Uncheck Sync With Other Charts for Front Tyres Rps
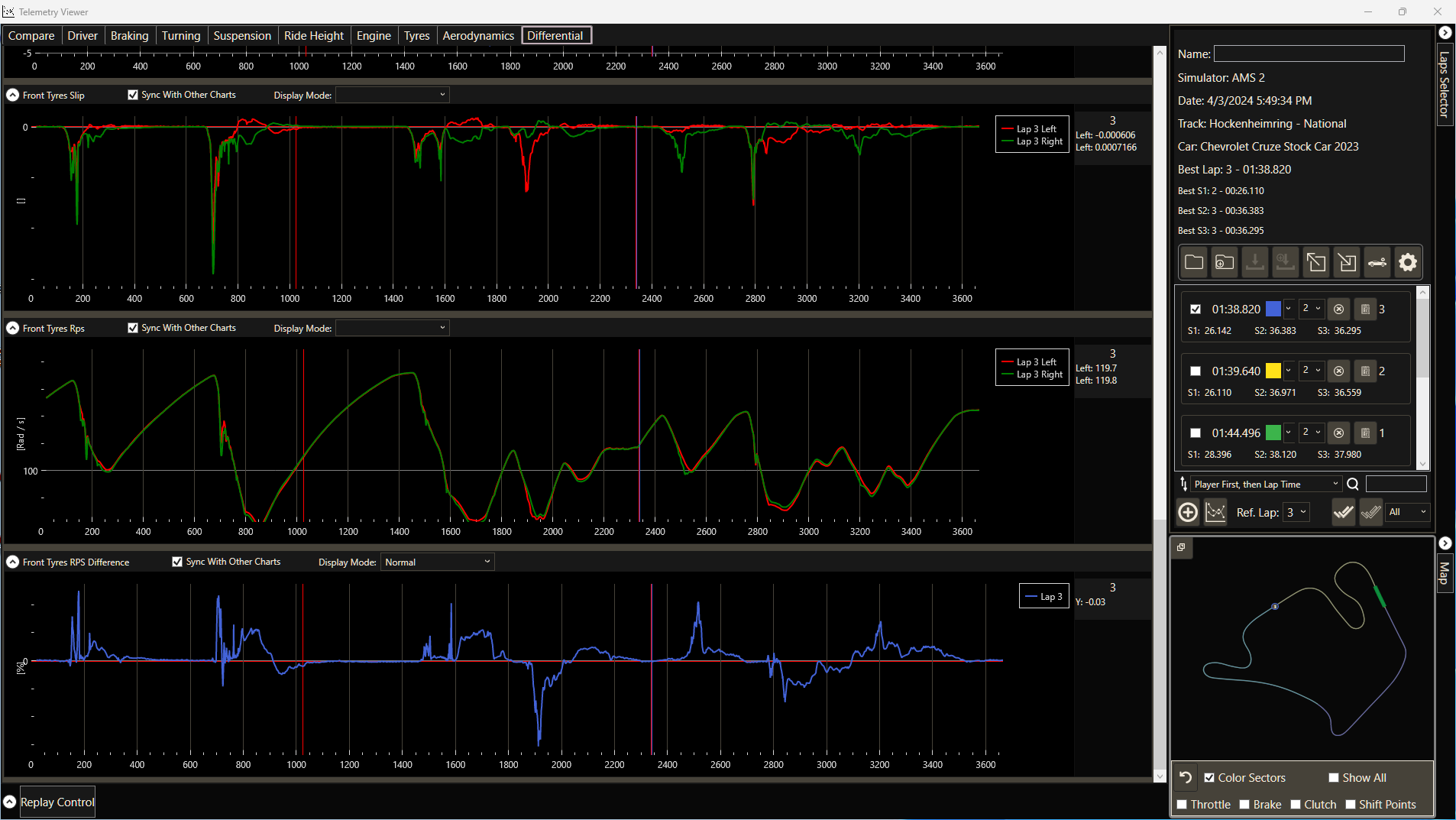Image resolution: width=1456 pixels, height=820 pixels. [x=133, y=328]
